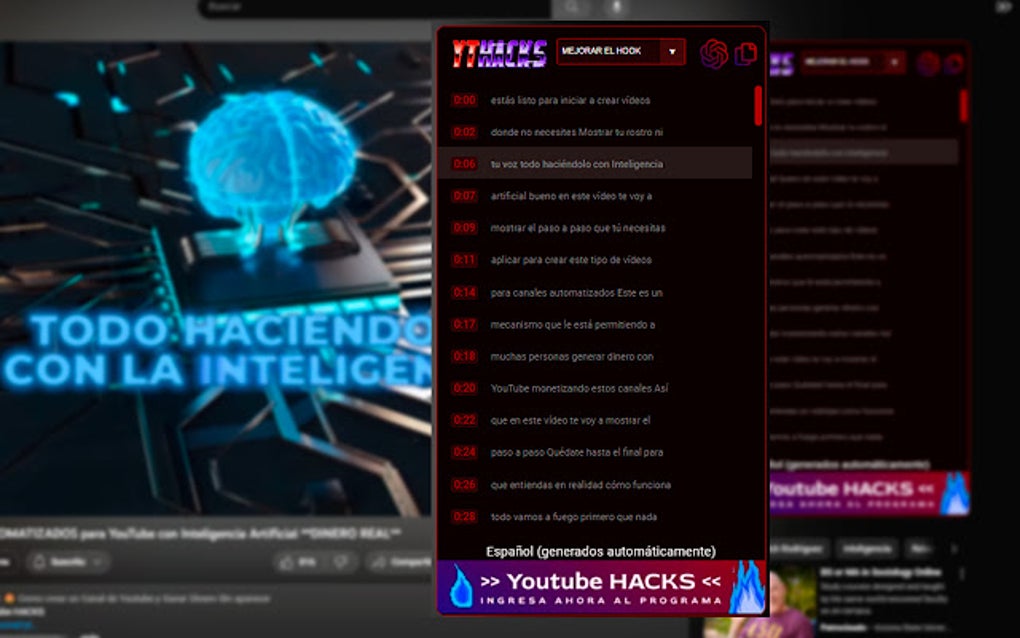Click the transcript panel scrollbar thumb
The height and width of the screenshot is (638, 1020).
pyautogui.click(x=758, y=105)
